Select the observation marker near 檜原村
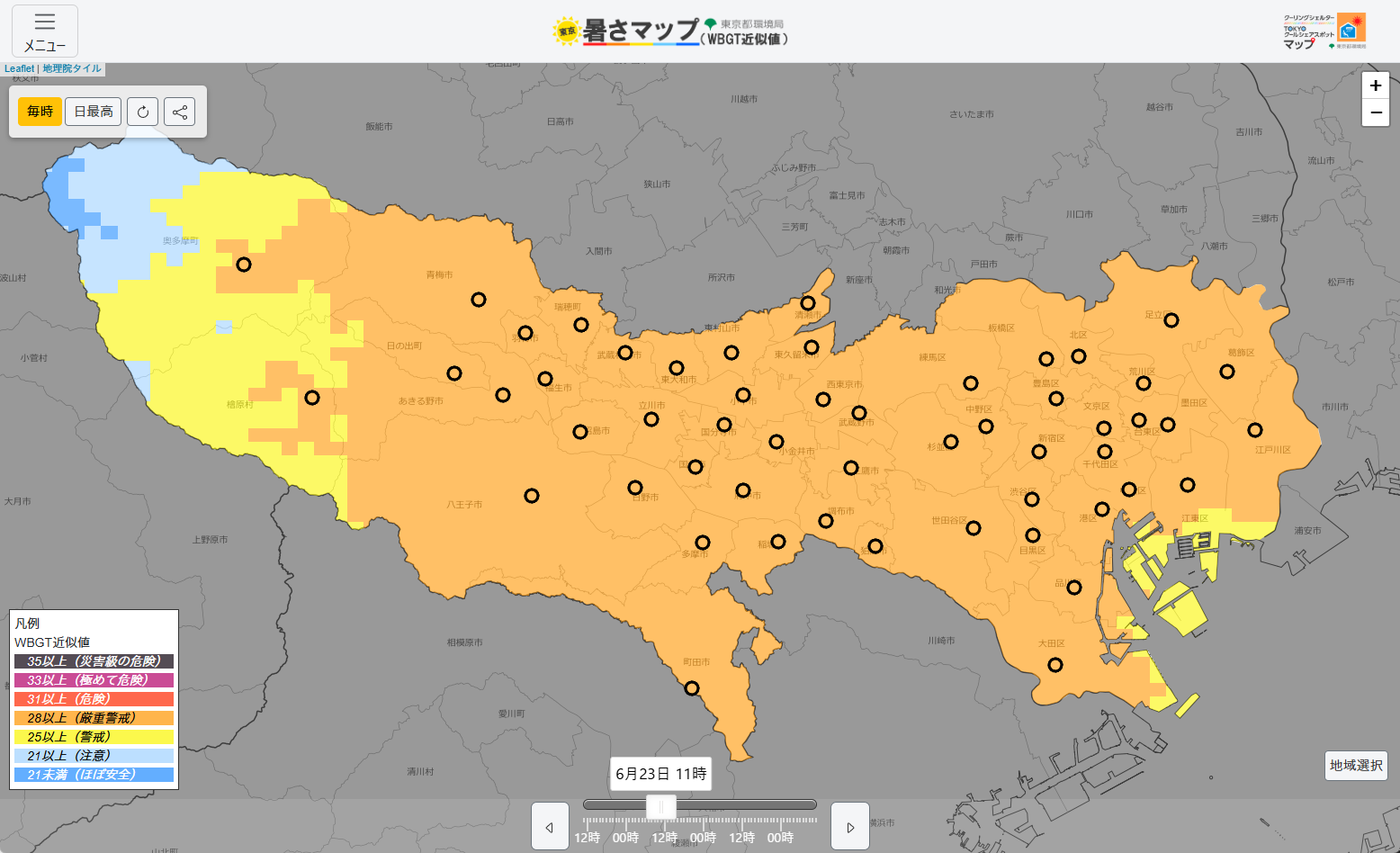Screen dimensions: 1400x853 click(312, 398)
